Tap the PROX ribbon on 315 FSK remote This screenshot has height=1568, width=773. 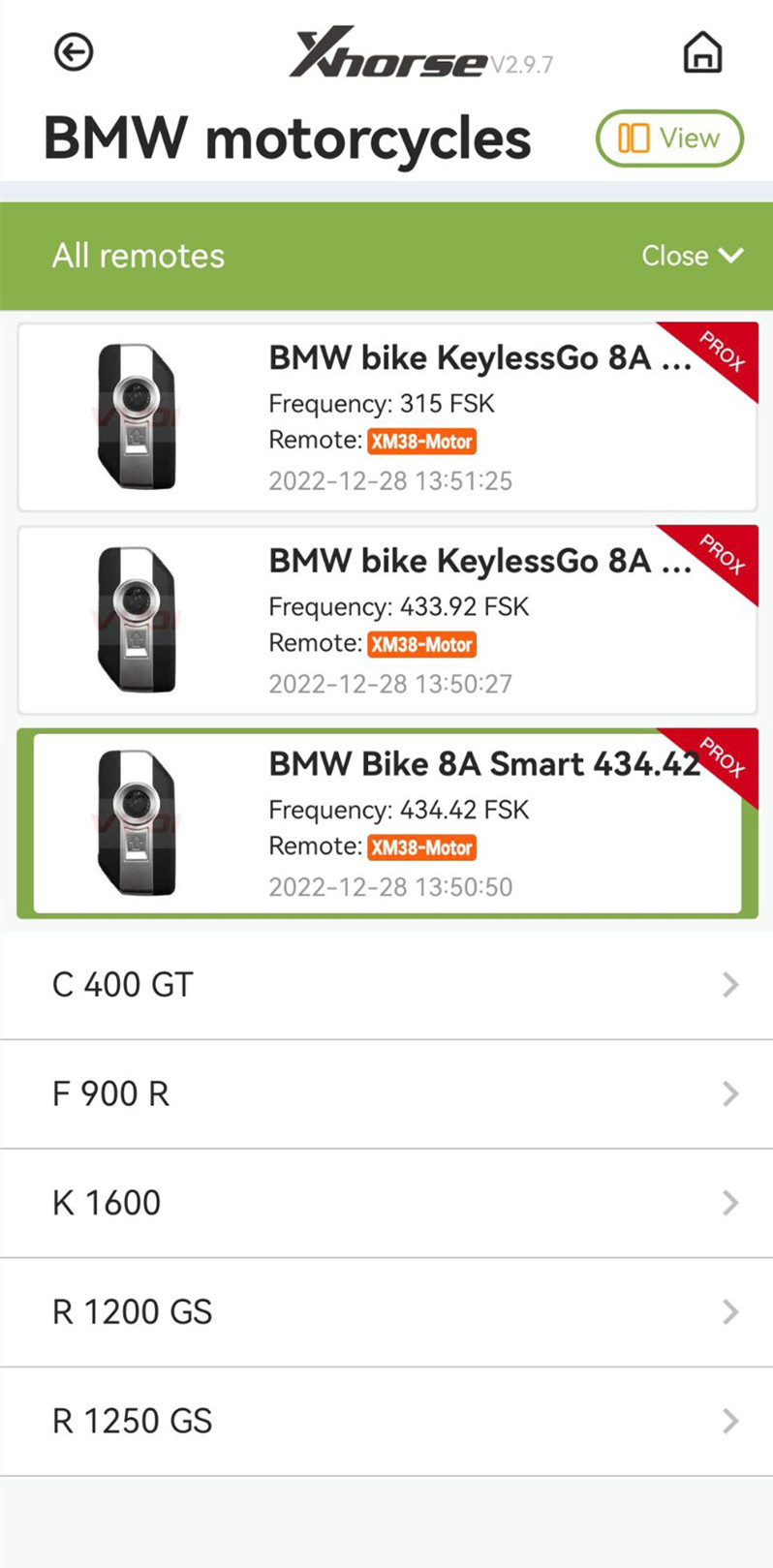[723, 351]
